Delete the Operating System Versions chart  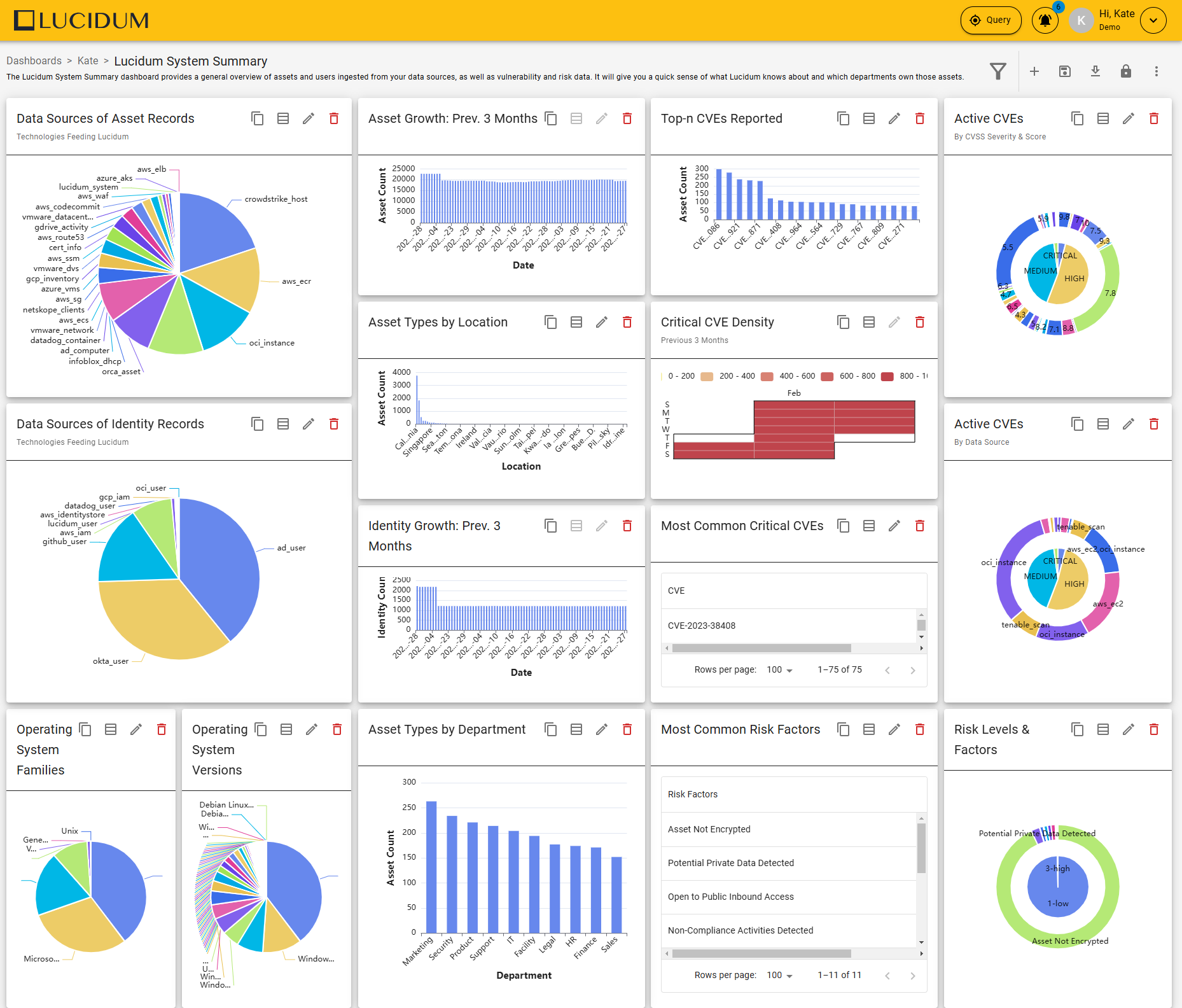[x=337, y=729]
